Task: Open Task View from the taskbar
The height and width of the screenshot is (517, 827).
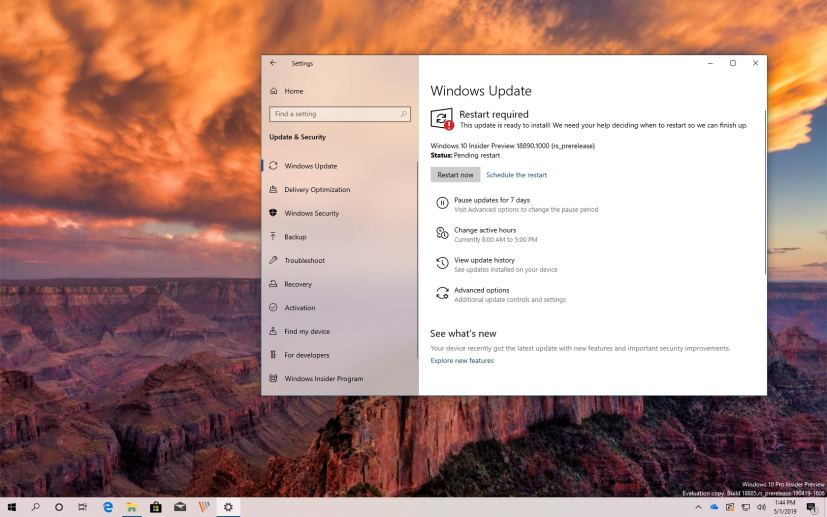Action: 82,507
